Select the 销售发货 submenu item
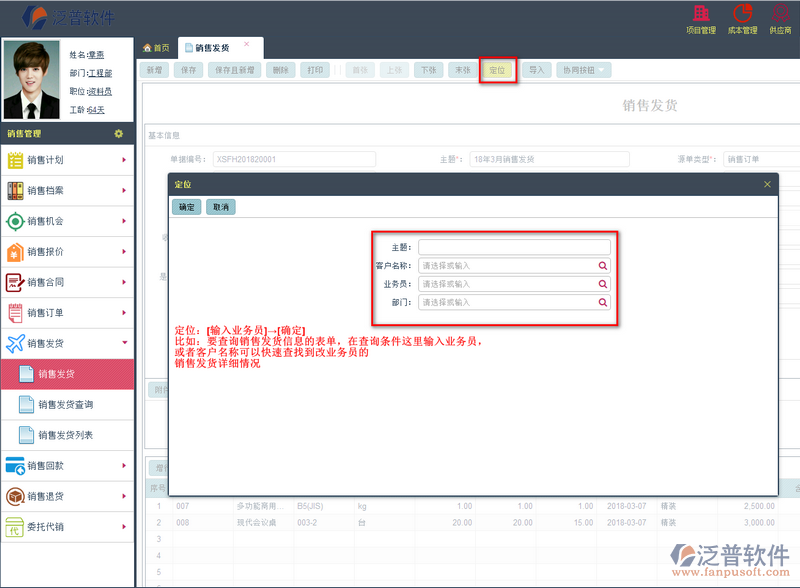 [x=67, y=374]
